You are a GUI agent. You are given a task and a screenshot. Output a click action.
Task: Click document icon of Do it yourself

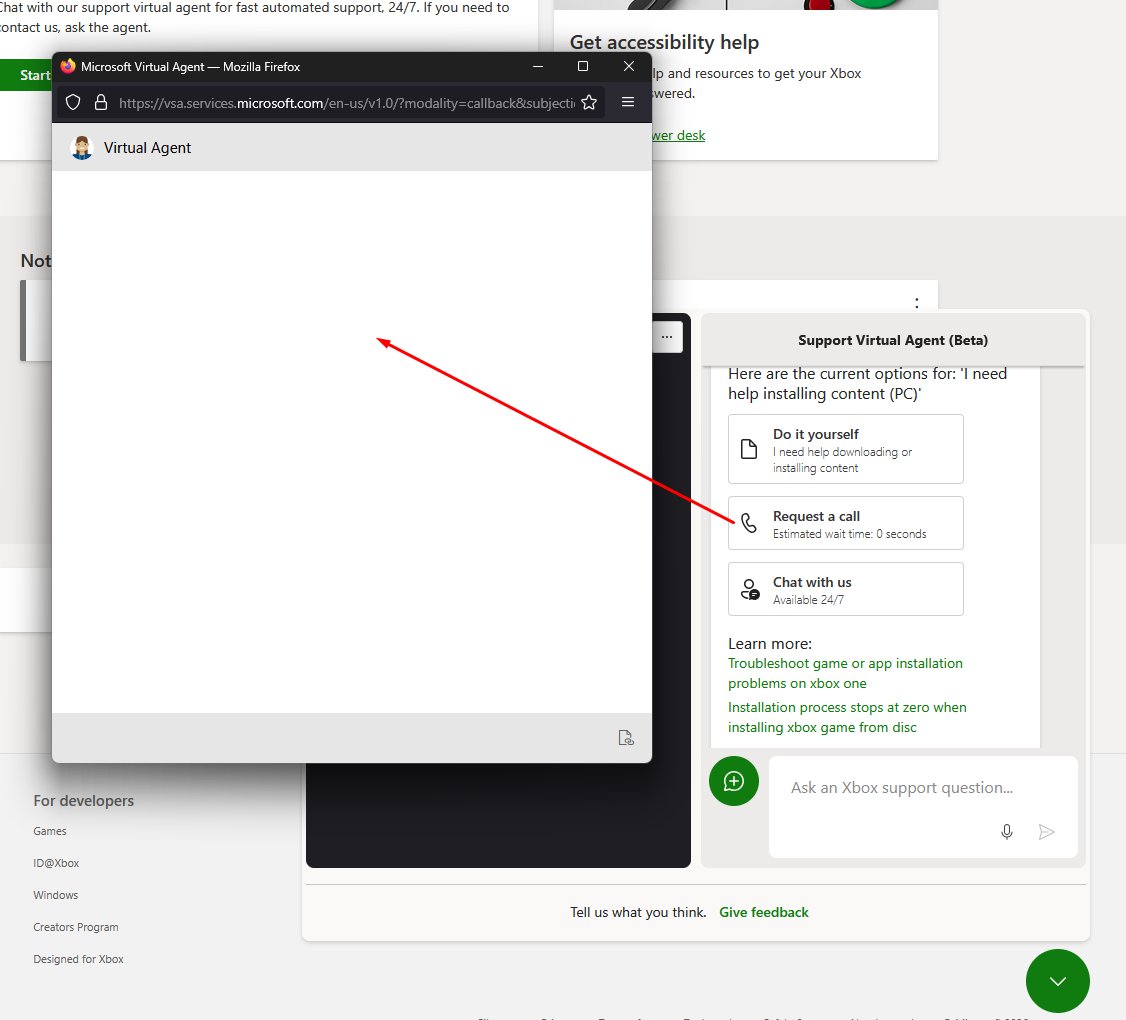click(748, 449)
